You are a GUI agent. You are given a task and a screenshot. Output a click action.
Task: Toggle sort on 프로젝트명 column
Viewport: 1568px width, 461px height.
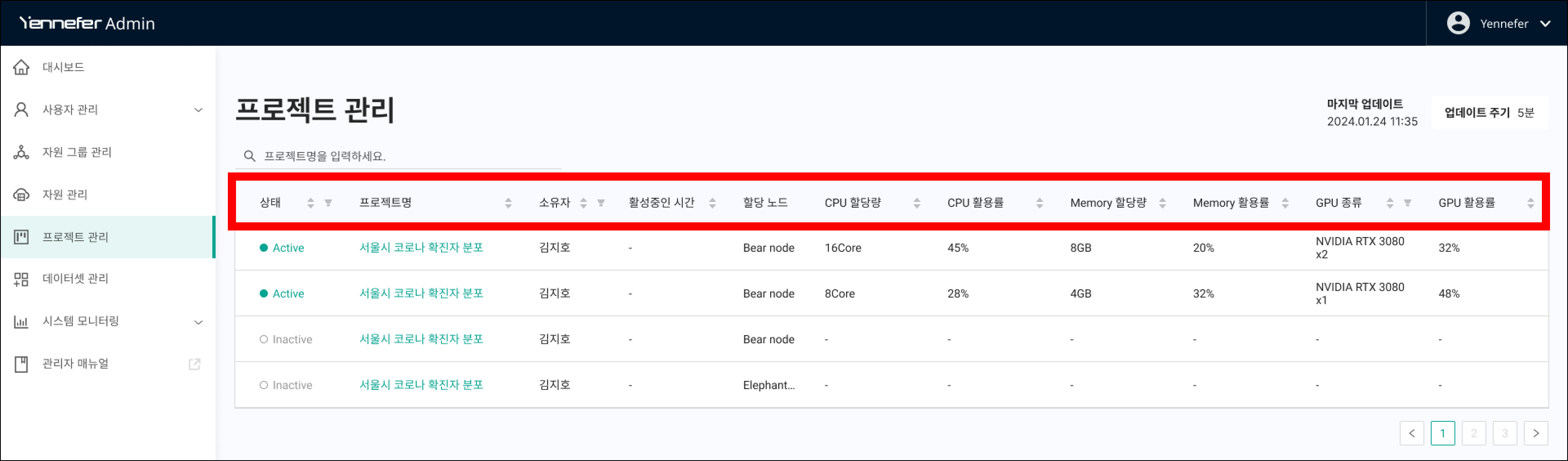[x=508, y=203]
